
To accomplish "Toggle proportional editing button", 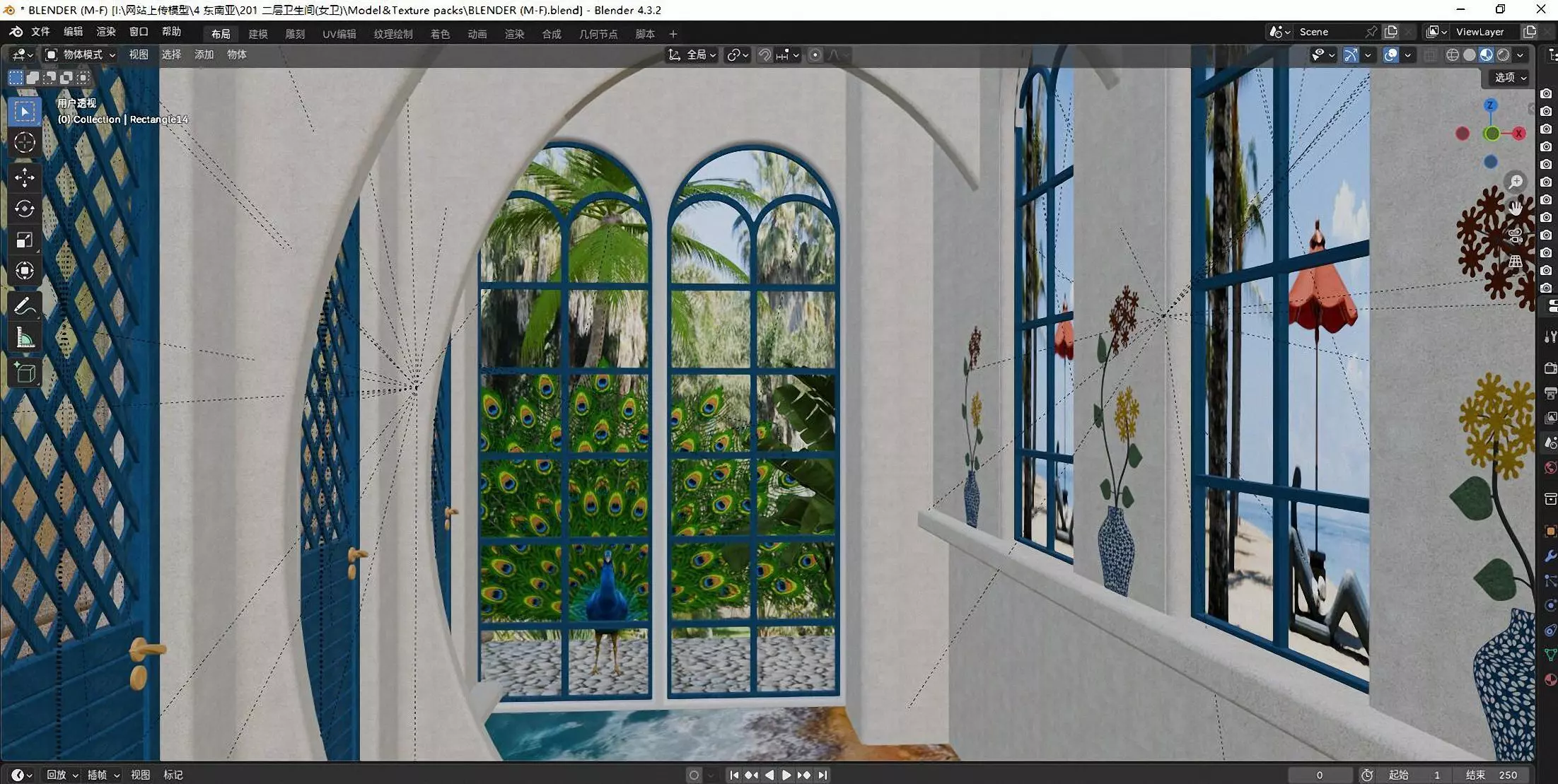I will click(815, 55).
